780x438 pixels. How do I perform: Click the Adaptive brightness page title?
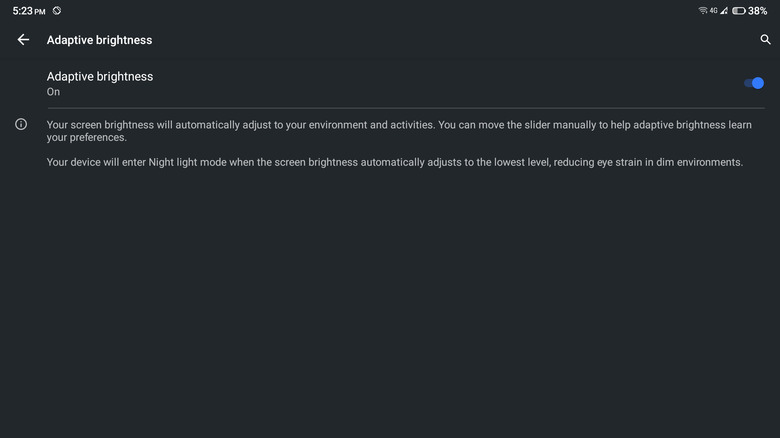[99, 40]
